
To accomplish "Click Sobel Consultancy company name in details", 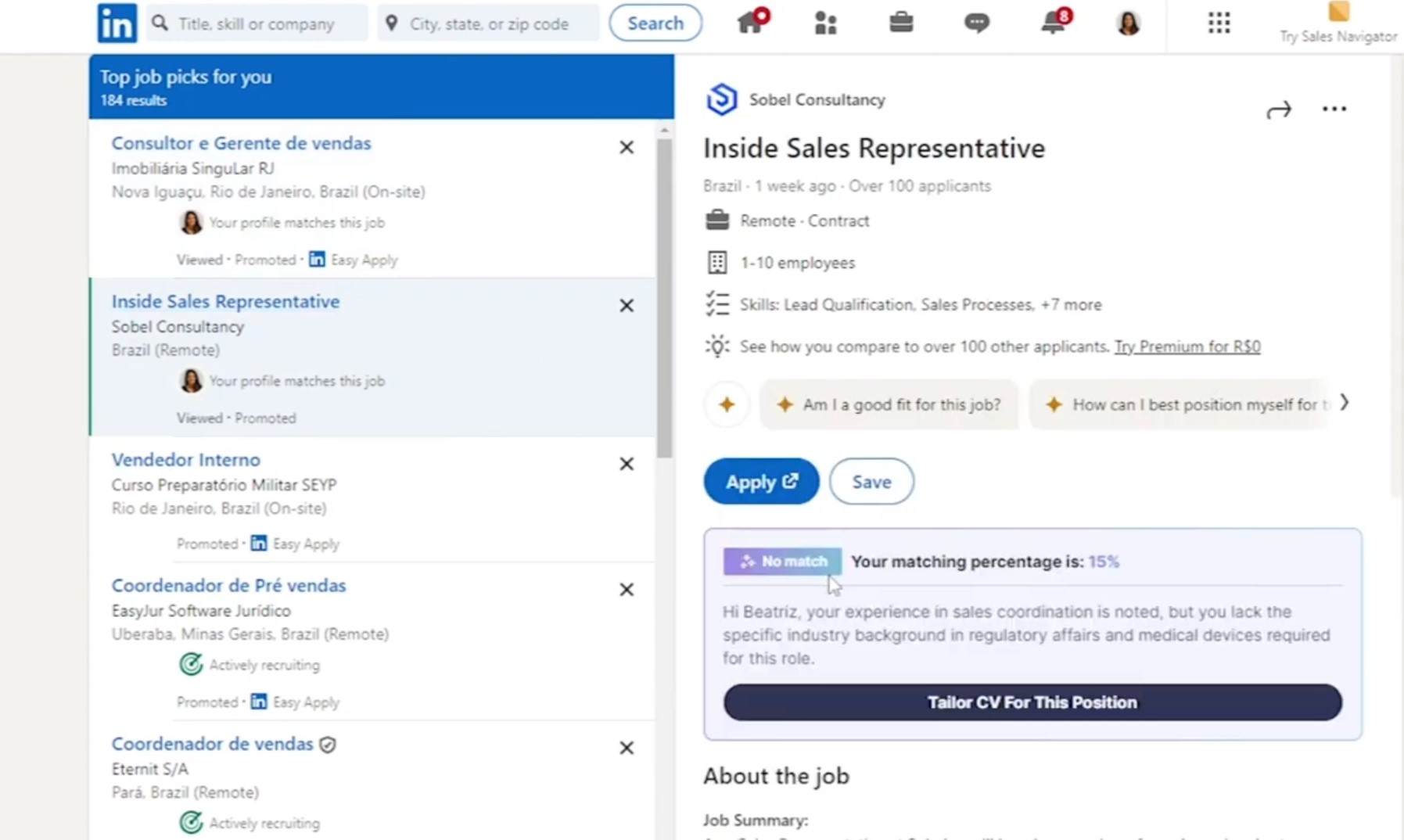I will (x=817, y=100).
